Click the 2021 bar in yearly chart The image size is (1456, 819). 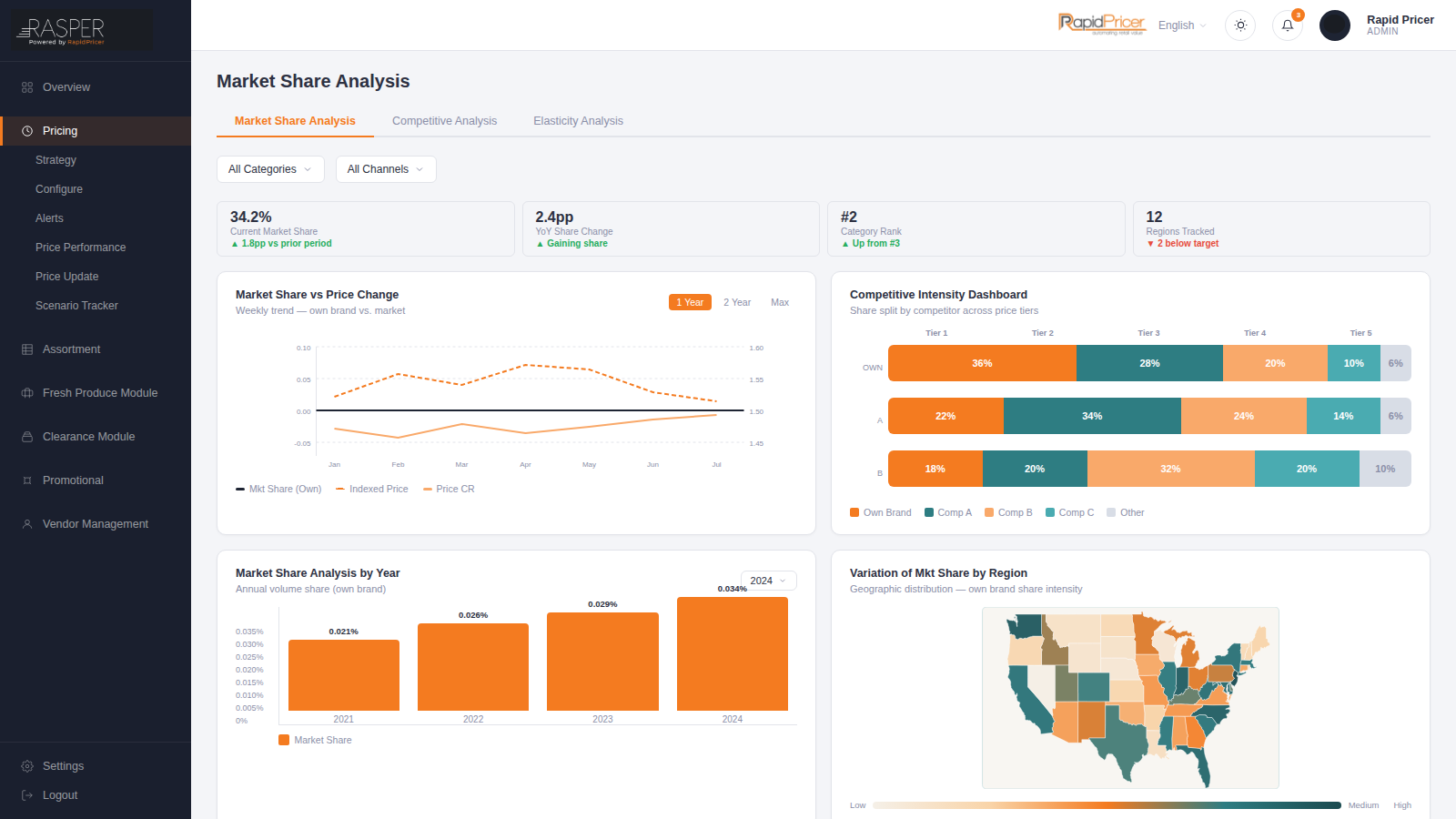pyautogui.click(x=344, y=675)
